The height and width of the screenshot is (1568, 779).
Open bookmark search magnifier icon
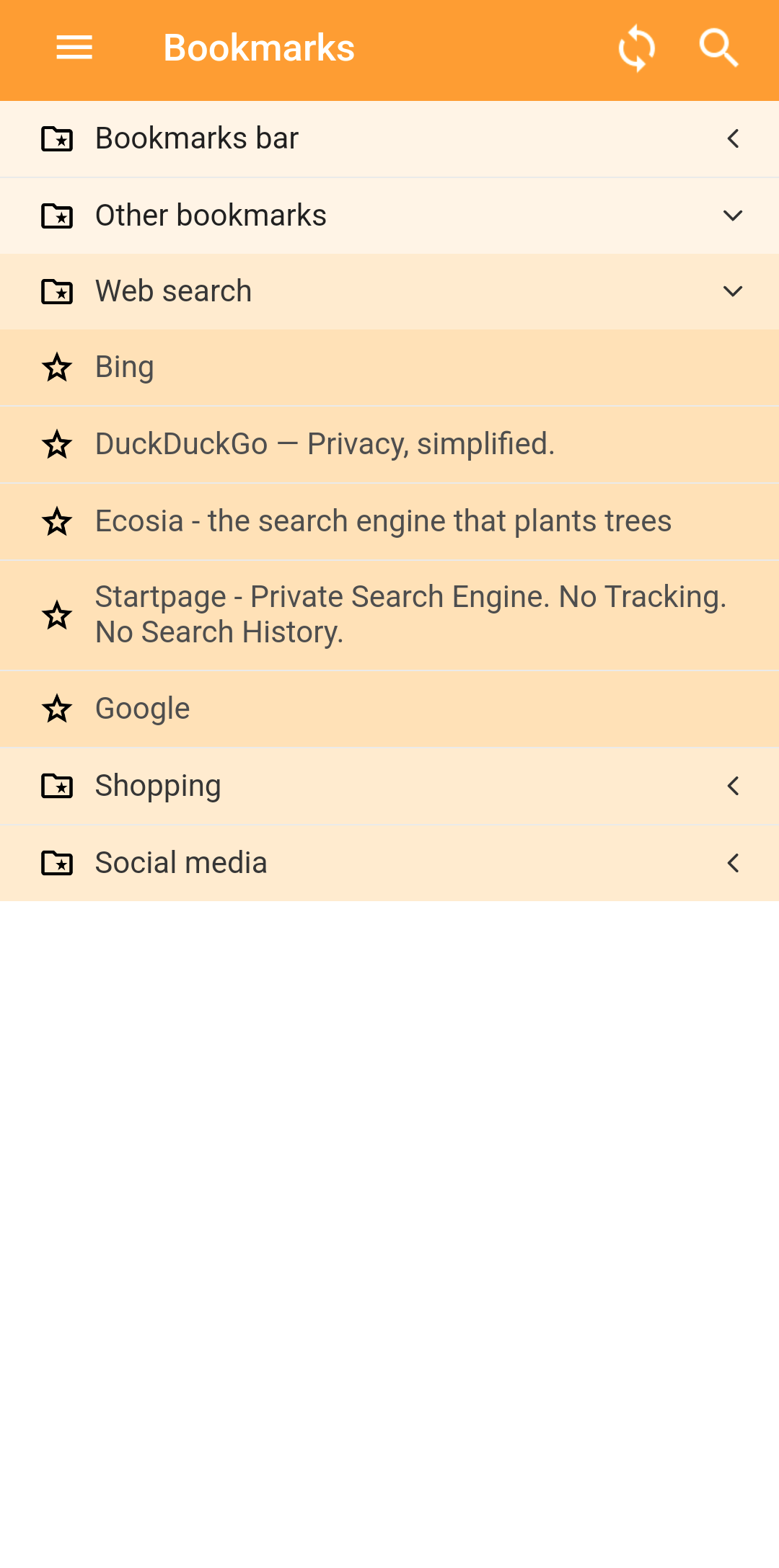(719, 48)
